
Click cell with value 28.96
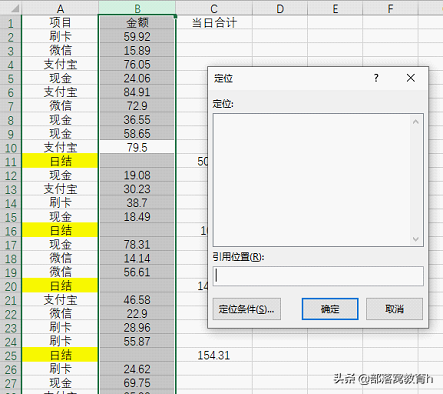(137, 328)
